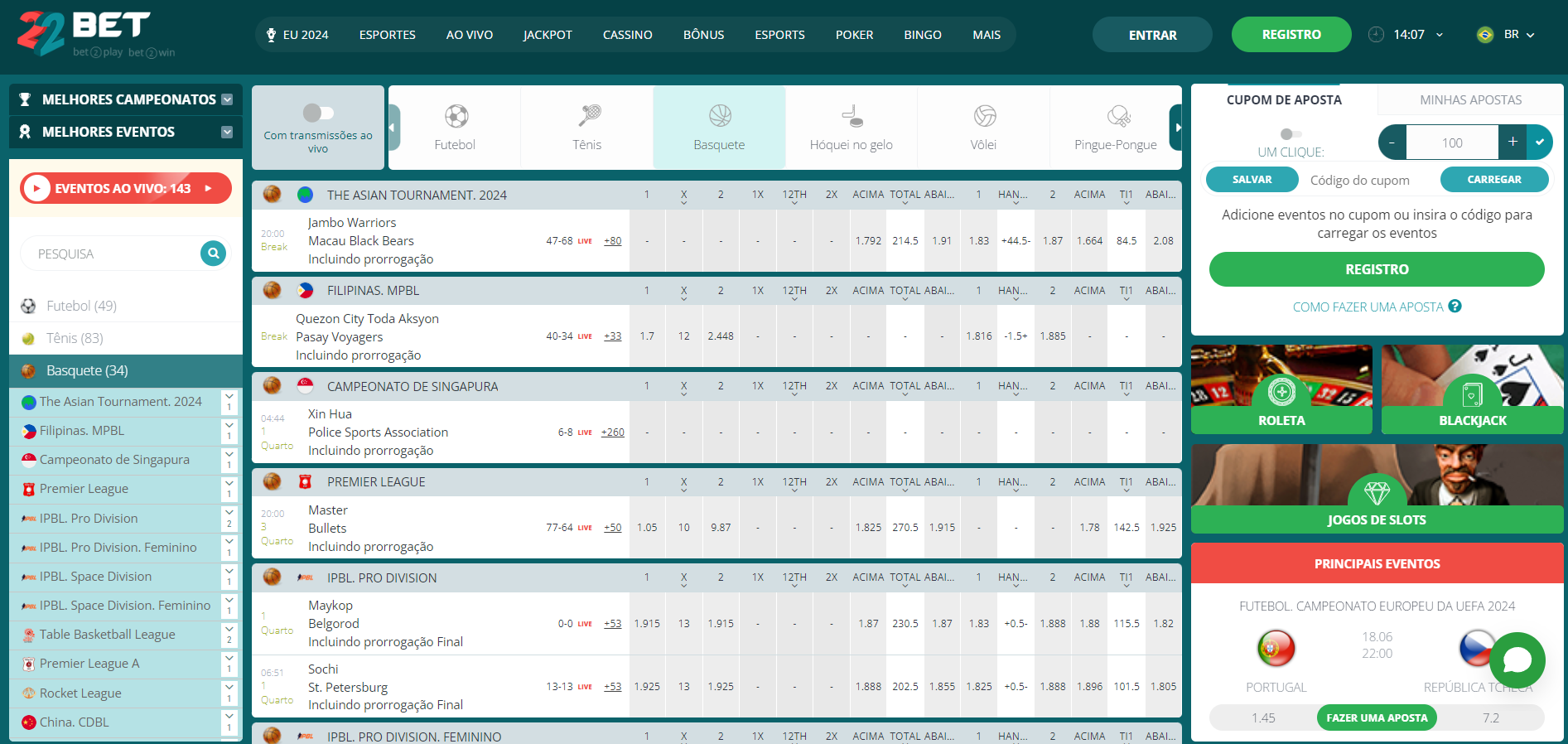Open the Blackjack casino tile
The image size is (1568, 744).
tap(1473, 389)
